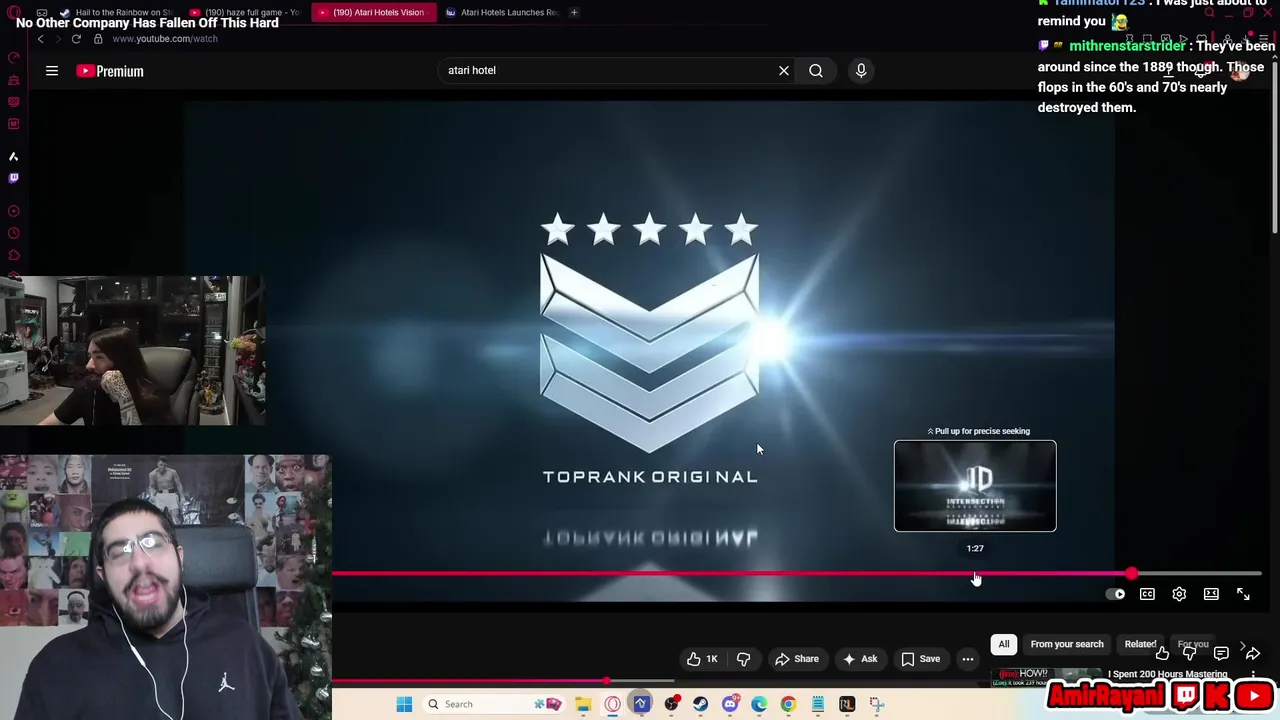1280x720 pixels.
Task: Select the 'All' filter chip
Action: pos(1004,644)
